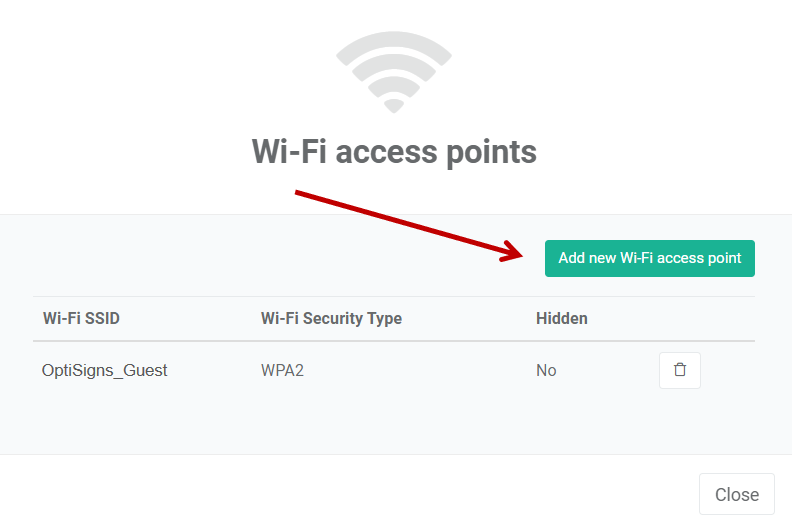Click empty gray area below the table row
This screenshot has height=517, width=796.
[393, 424]
